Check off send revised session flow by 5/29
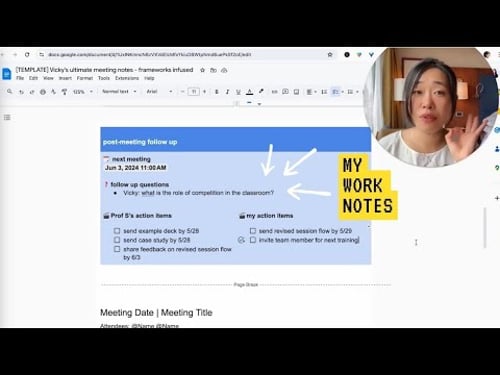 [253, 231]
